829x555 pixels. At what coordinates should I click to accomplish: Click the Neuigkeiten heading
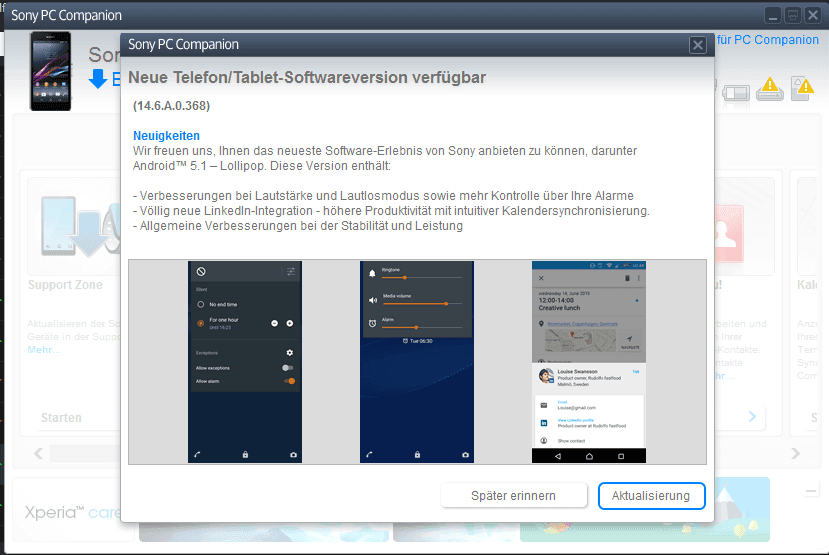click(x=167, y=136)
